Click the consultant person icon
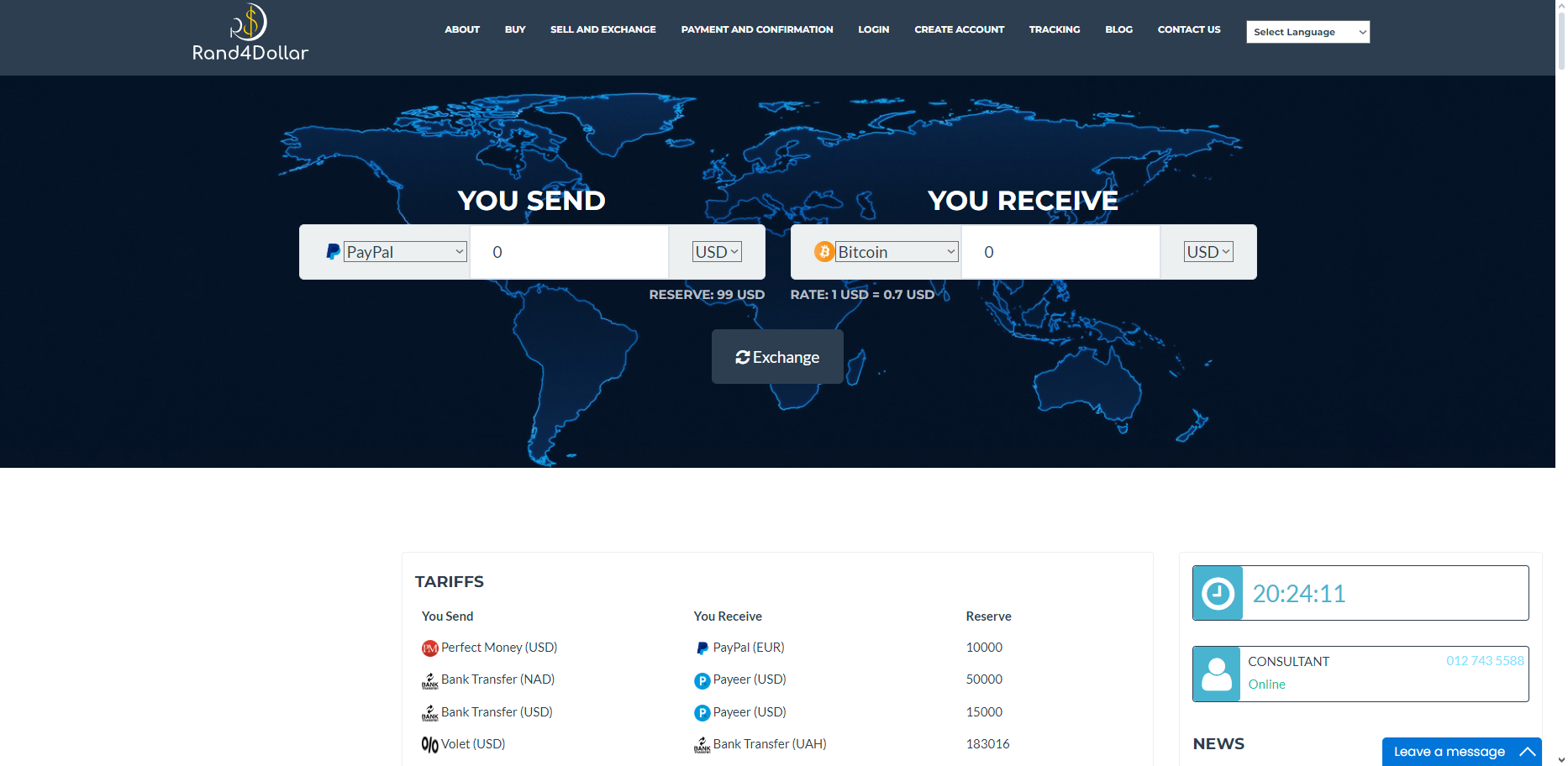This screenshot has width=1568, height=766. 1217,674
